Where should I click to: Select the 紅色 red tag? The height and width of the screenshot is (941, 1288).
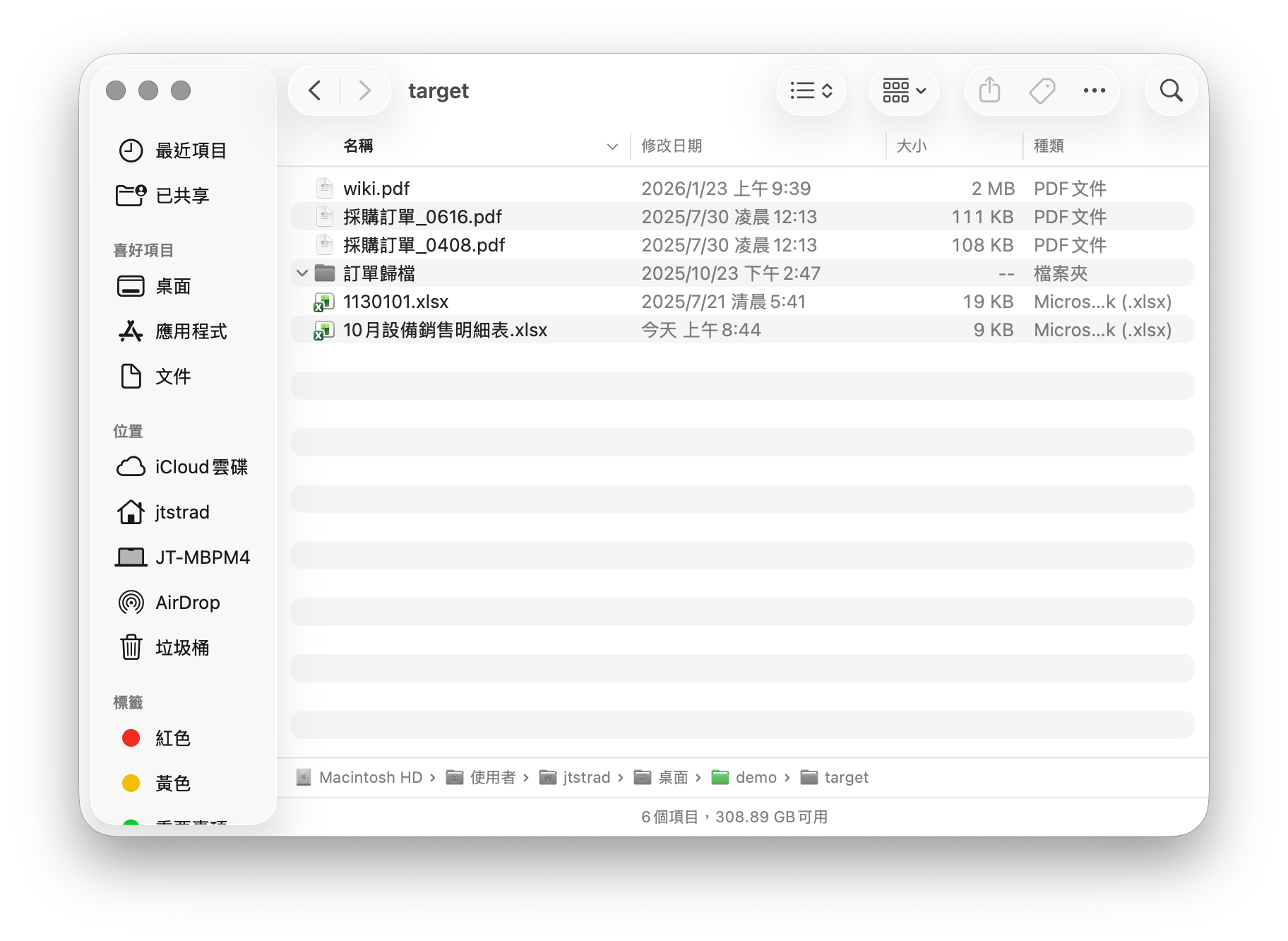point(172,738)
